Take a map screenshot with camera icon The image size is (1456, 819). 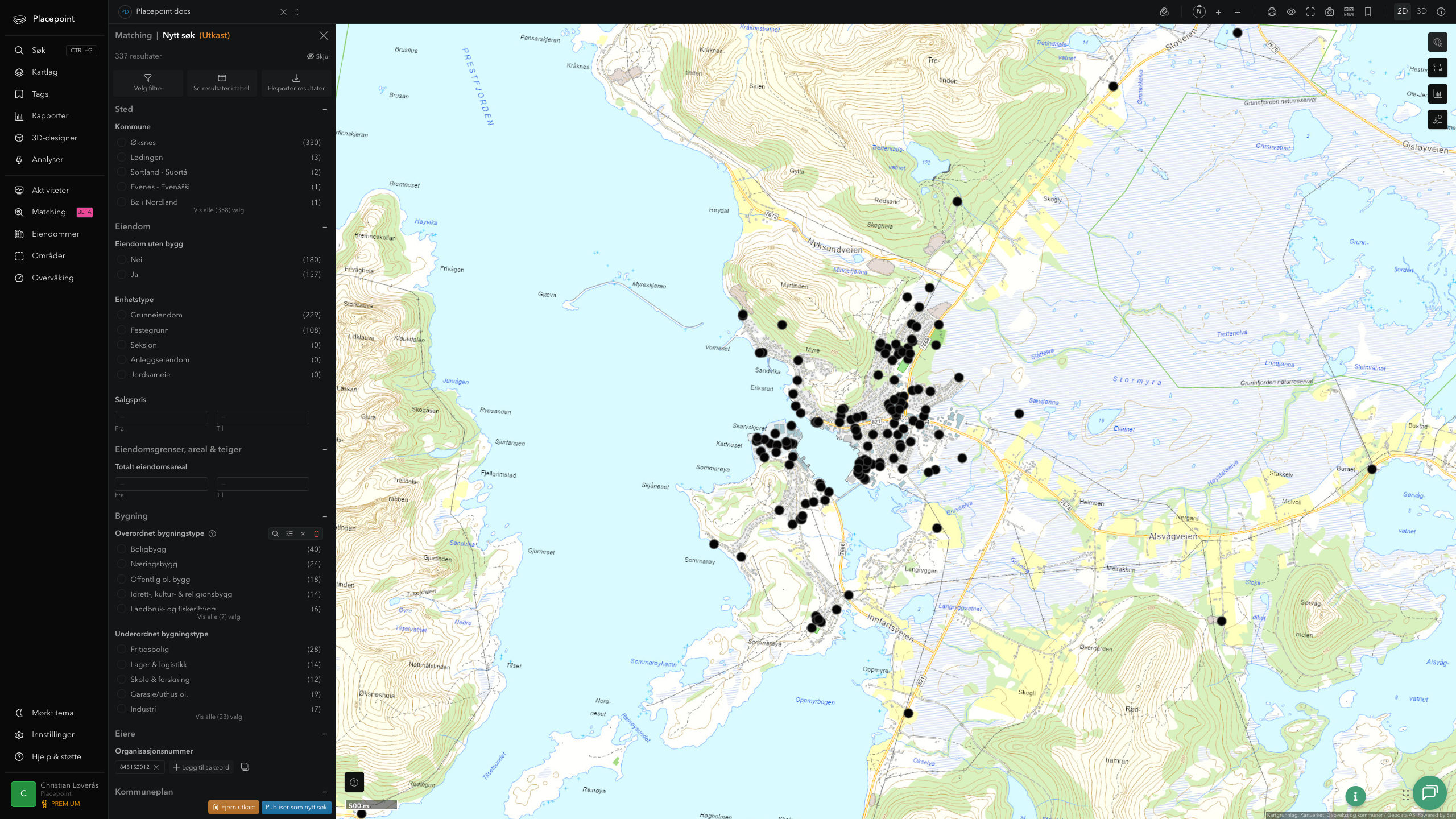(1330, 12)
